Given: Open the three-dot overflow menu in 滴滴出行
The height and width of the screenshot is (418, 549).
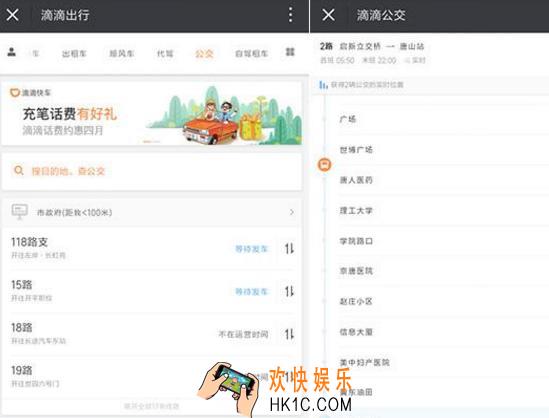Looking at the screenshot, I should [x=291, y=15].
